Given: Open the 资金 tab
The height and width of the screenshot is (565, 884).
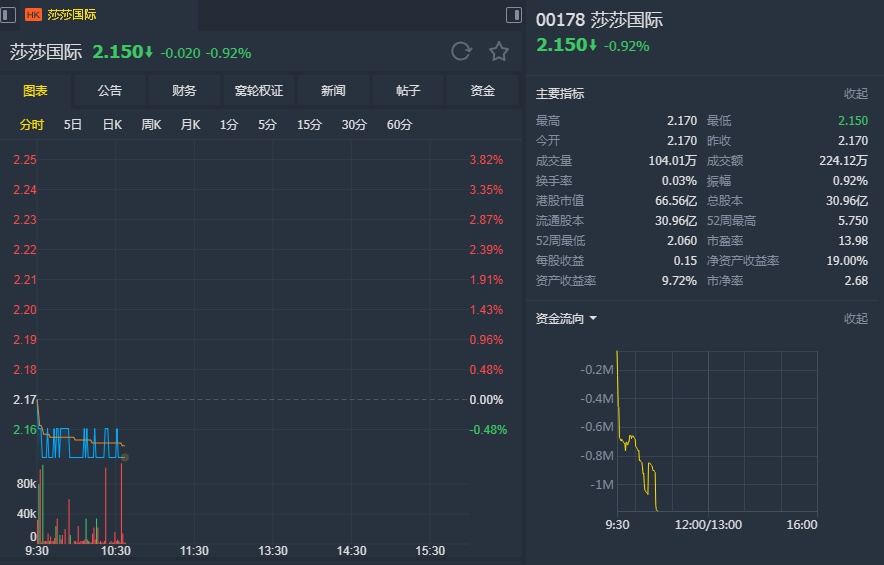Looking at the screenshot, I should click(x=483, y=91).
